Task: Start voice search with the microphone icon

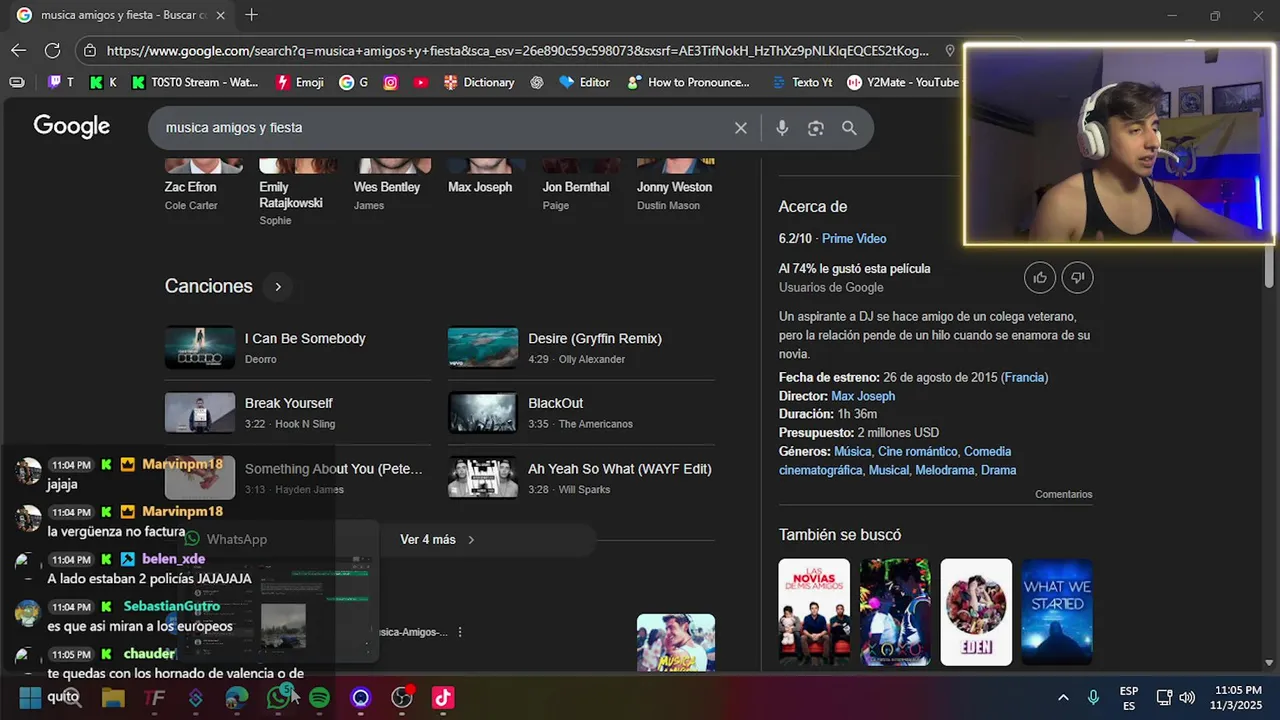Action: pos(782,128)
